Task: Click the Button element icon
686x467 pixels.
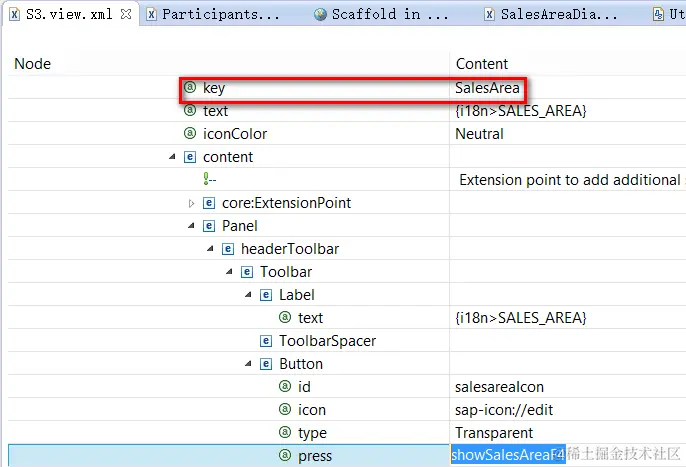Action: pos(266,364)
